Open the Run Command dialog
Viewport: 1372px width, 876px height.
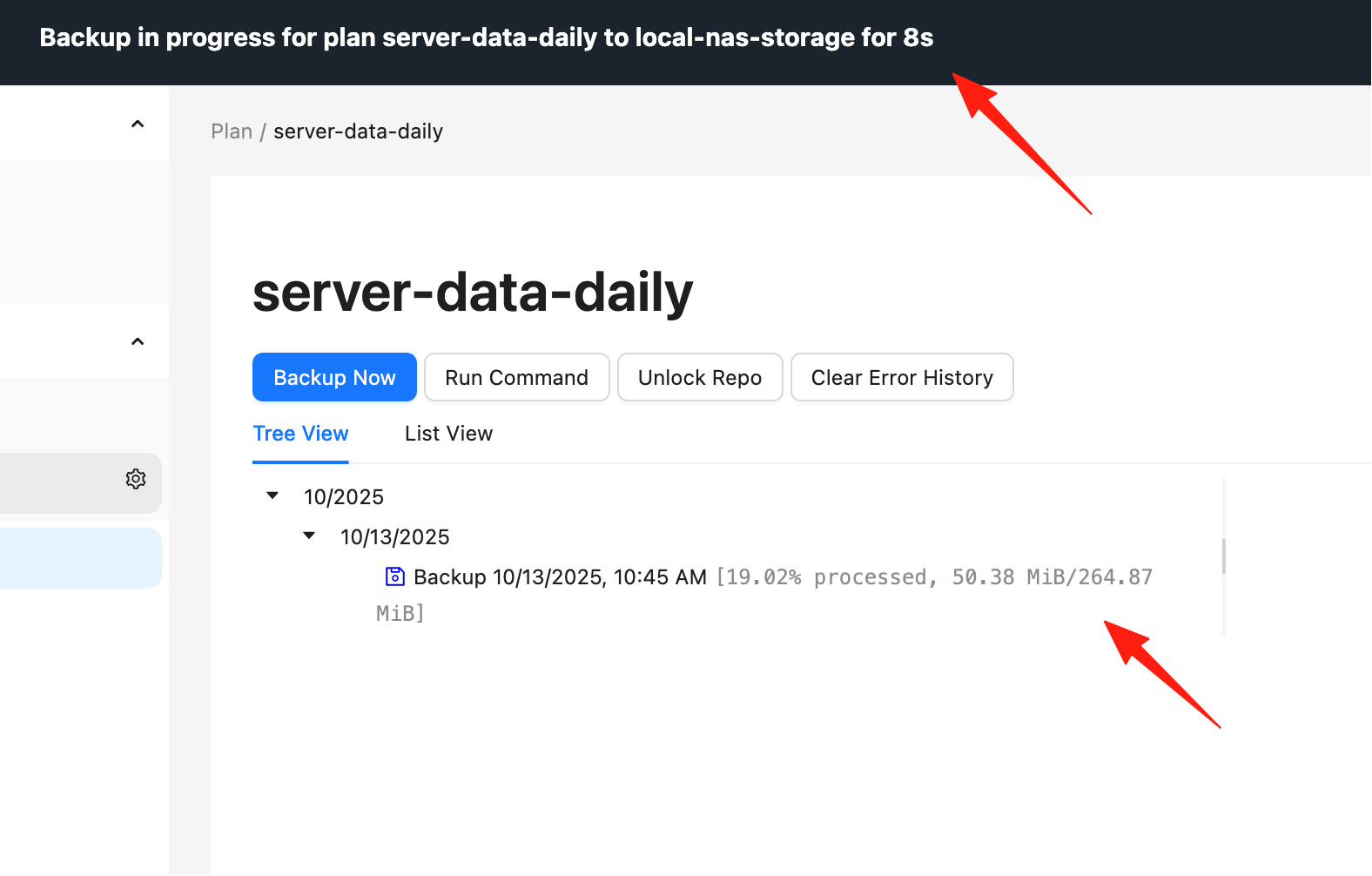[x=516, y=377]
